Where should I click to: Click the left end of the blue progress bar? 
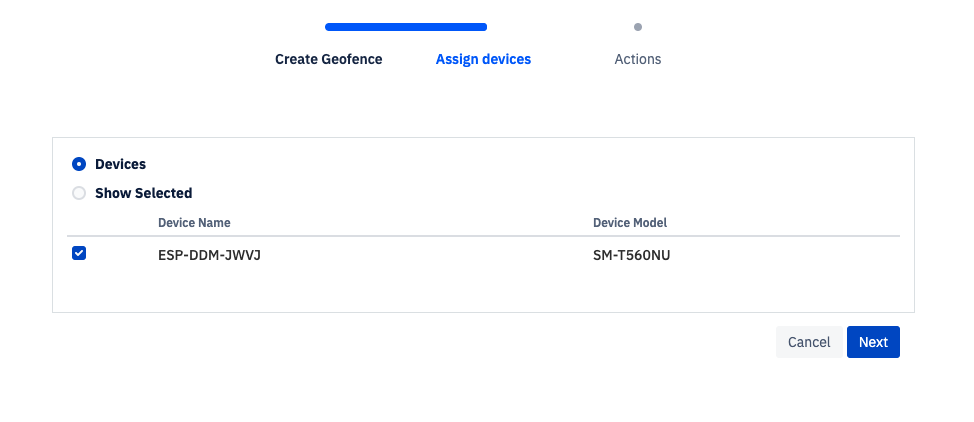331,27
